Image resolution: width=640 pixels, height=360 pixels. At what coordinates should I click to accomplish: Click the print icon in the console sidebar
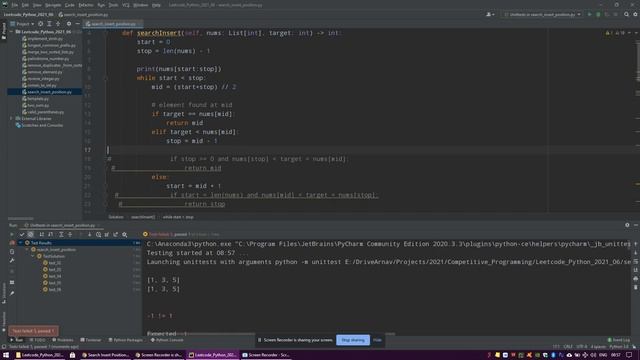pyautogui.click(x=636, y=278)
